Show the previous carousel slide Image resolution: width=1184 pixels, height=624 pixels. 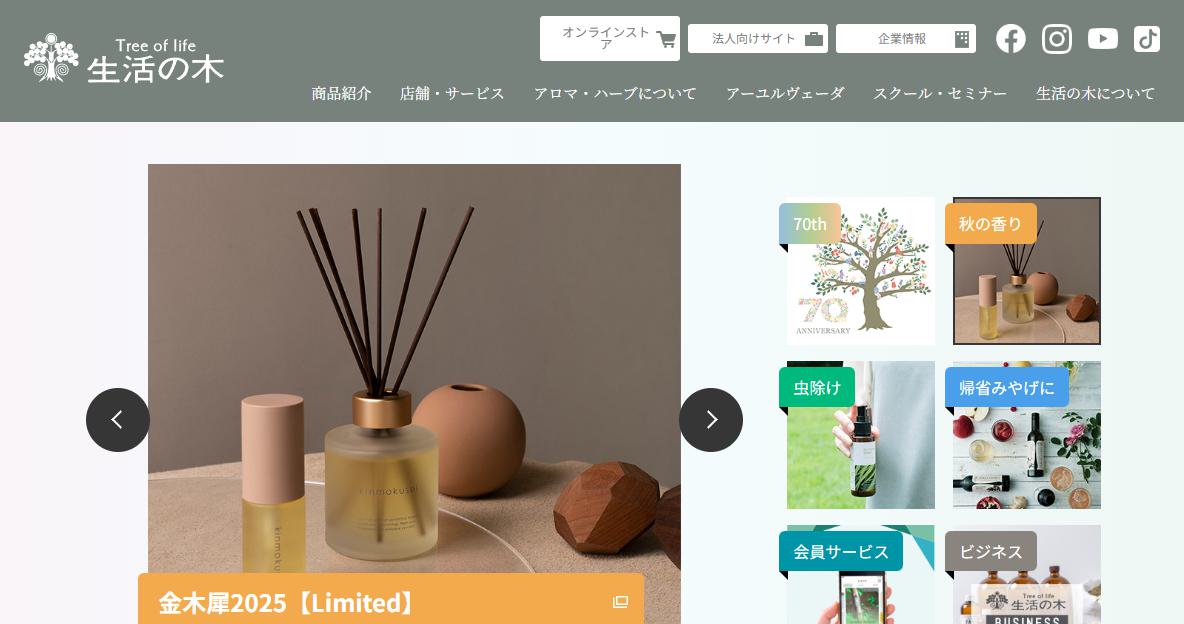(118, 420)
